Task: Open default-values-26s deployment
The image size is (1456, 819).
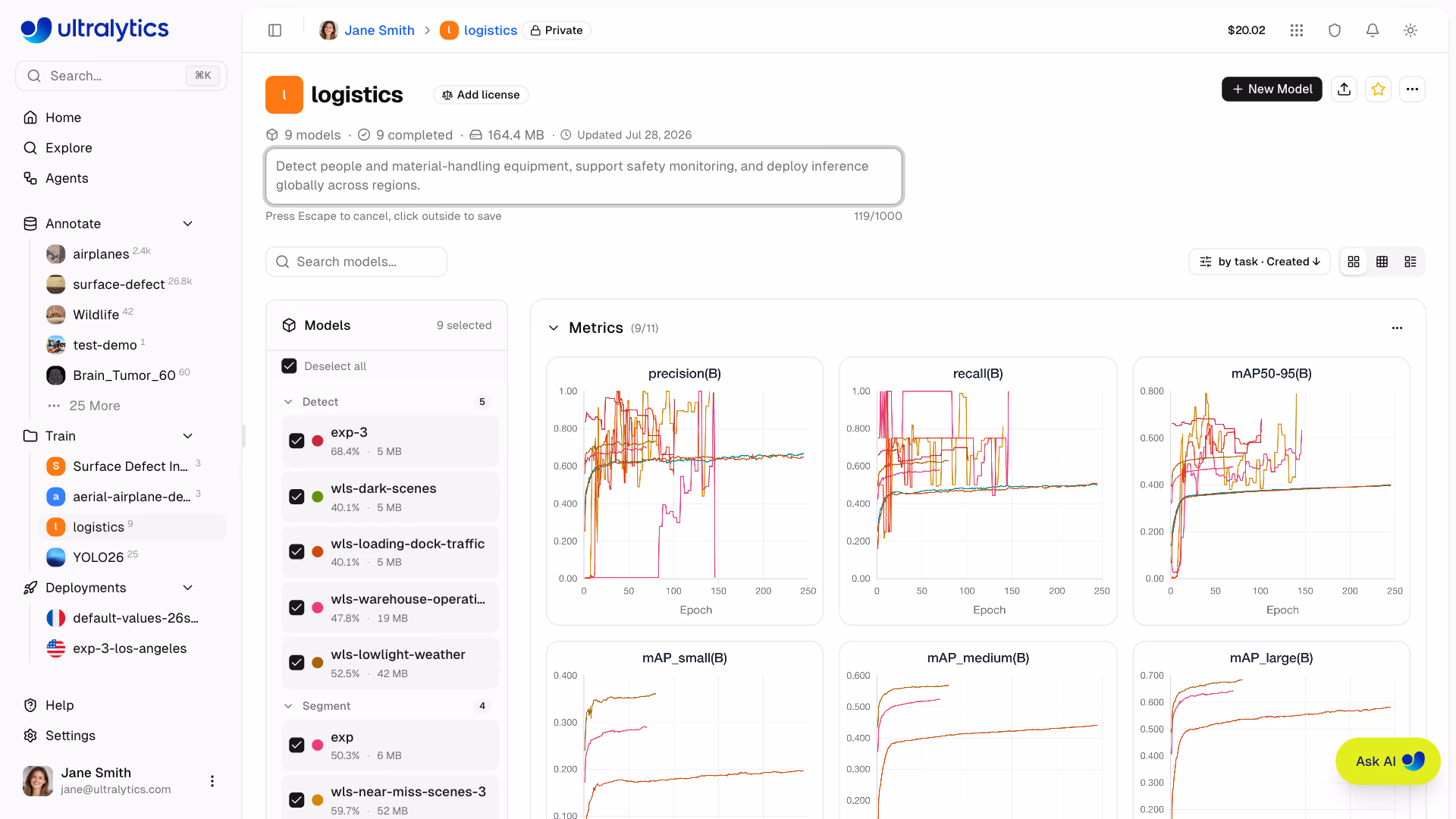Action: 135,618
